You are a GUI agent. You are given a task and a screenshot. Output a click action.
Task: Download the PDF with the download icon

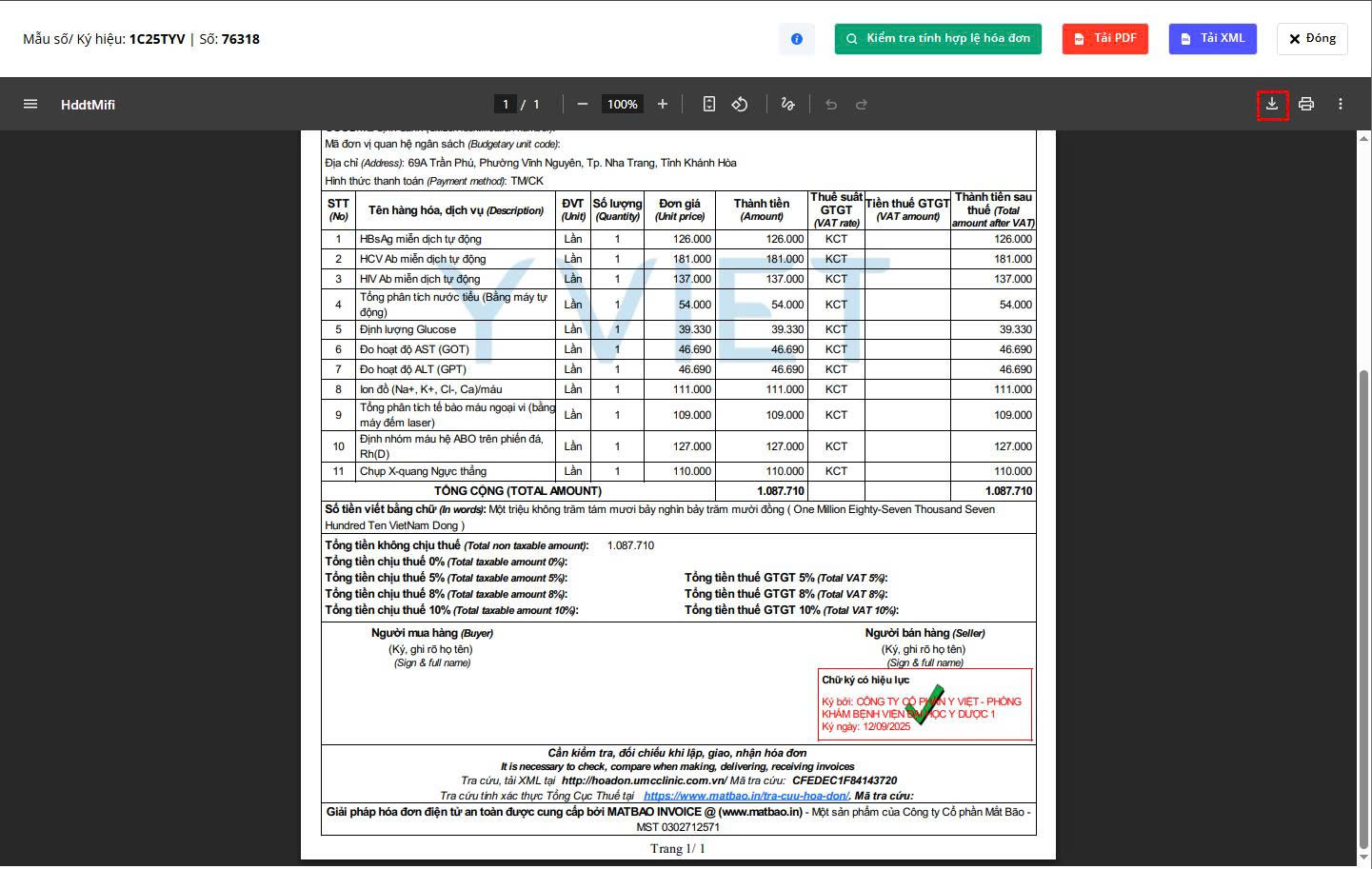click(x=1272, y=105)
